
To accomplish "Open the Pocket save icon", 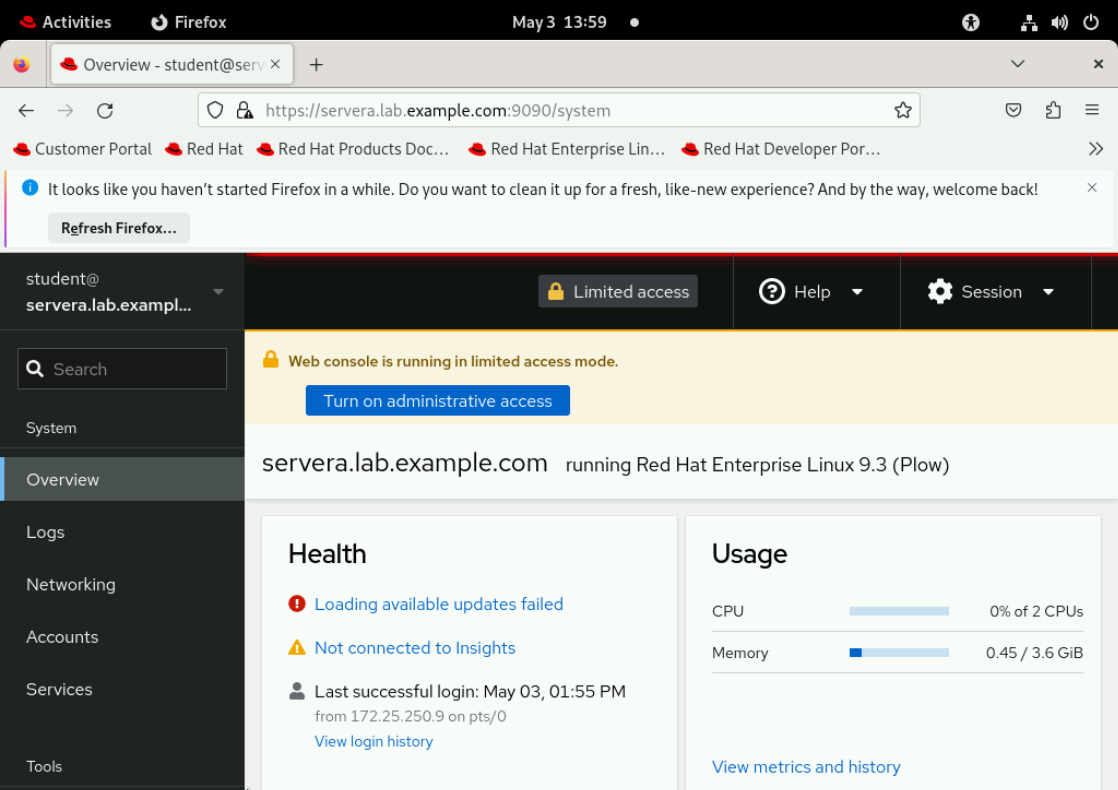I will [x=1013, y=111].
